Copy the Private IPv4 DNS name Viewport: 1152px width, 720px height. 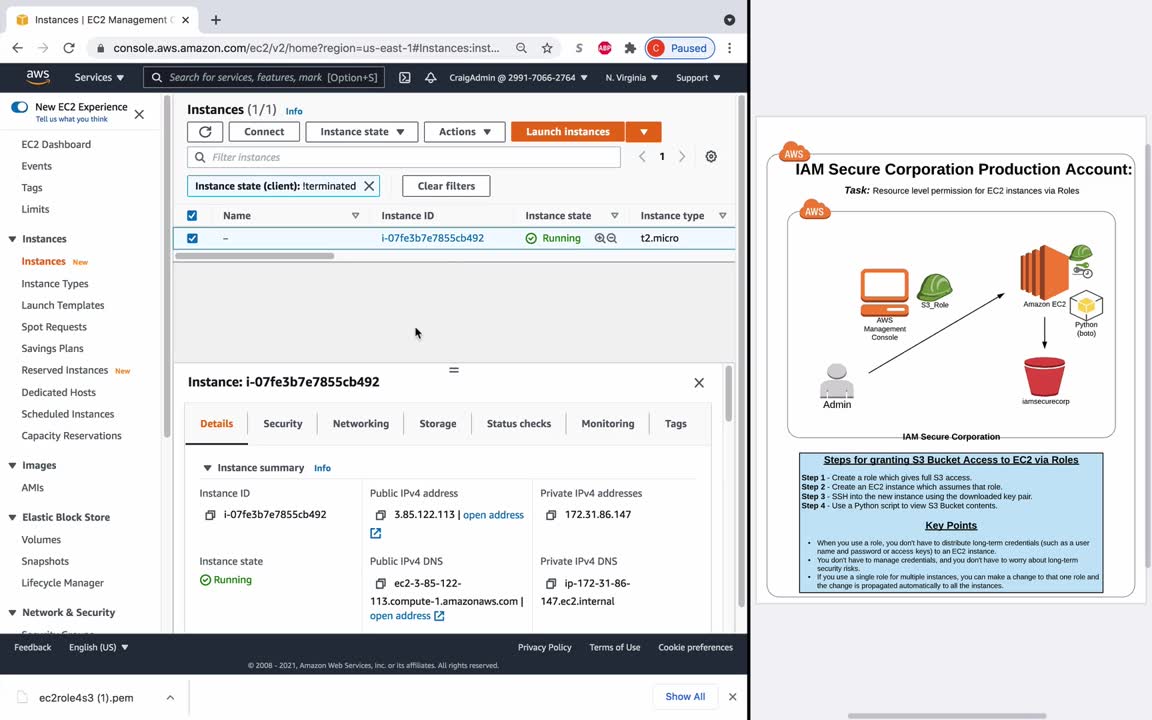(551, 583)
